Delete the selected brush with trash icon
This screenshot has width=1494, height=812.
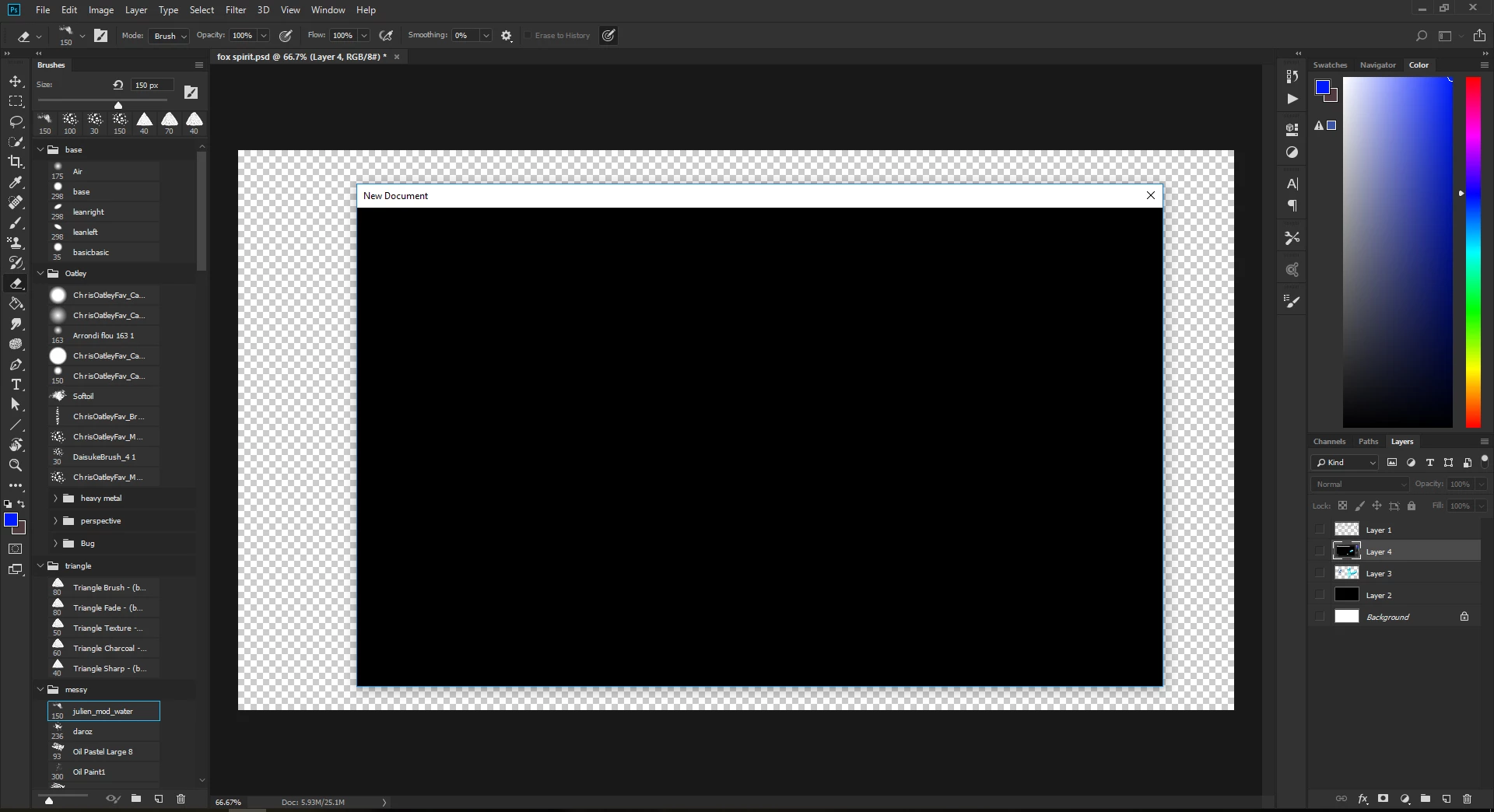click(x=181, y=799)
